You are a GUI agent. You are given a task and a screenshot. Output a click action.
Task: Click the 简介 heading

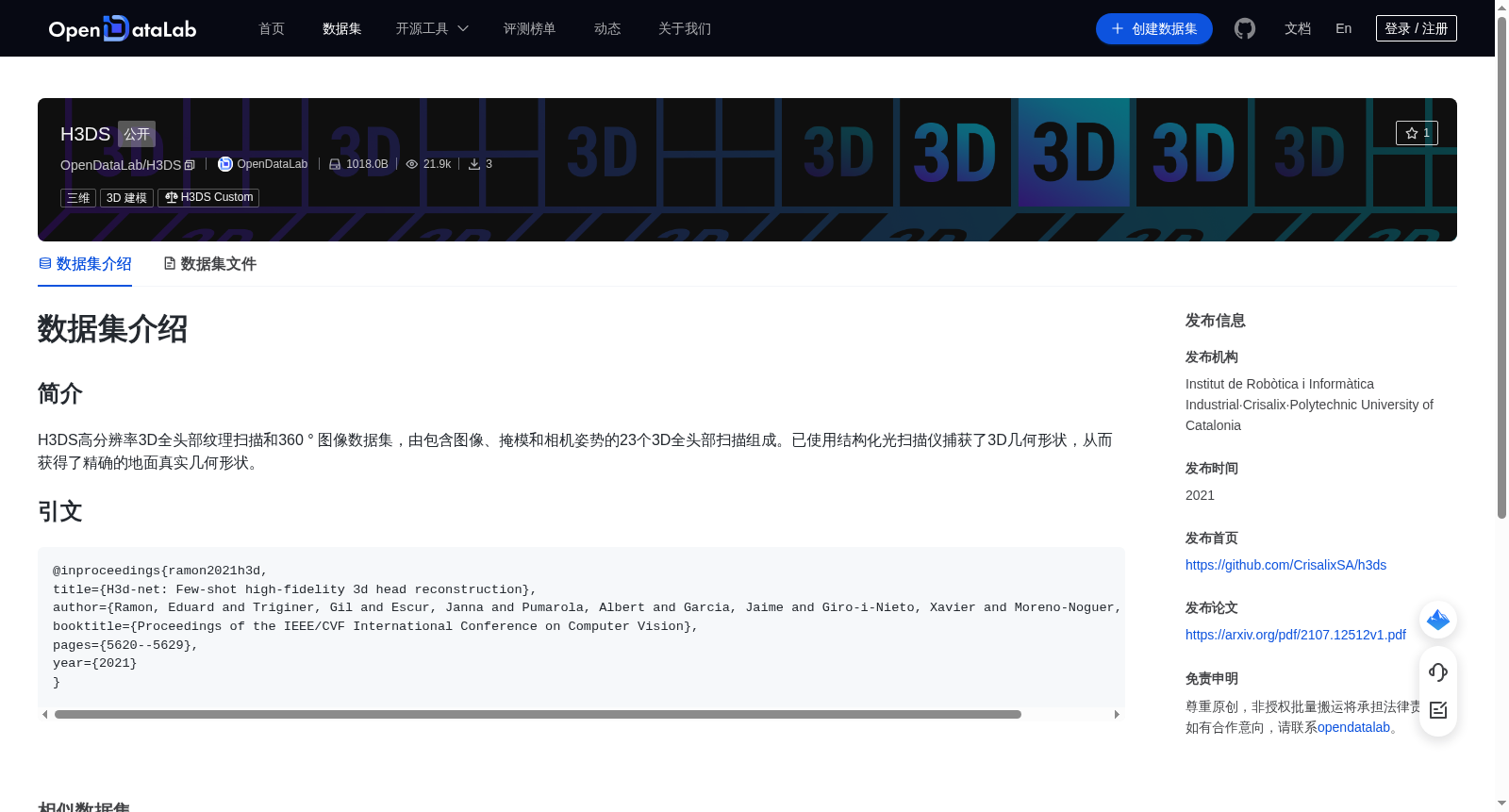(x=60, y=393)
